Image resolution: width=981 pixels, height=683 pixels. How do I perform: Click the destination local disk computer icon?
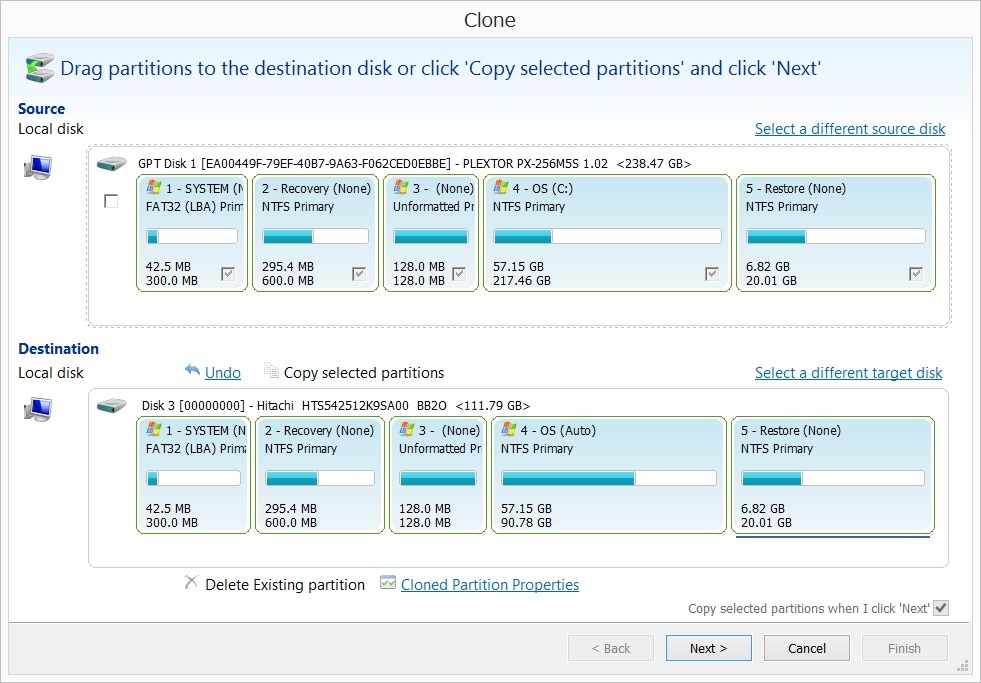[x=37, y=409]
